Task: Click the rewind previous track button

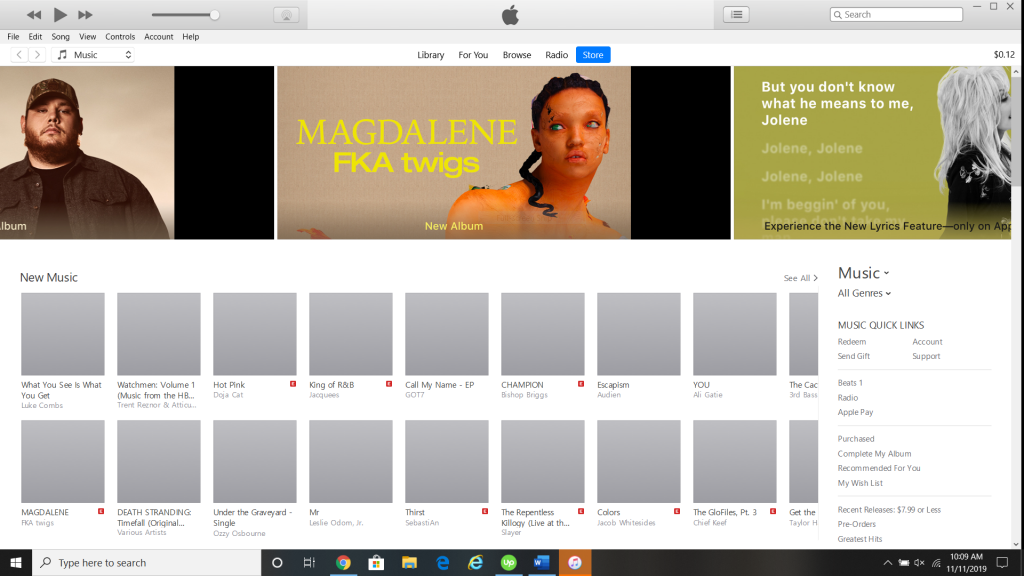Action: [x=34, y=14]
